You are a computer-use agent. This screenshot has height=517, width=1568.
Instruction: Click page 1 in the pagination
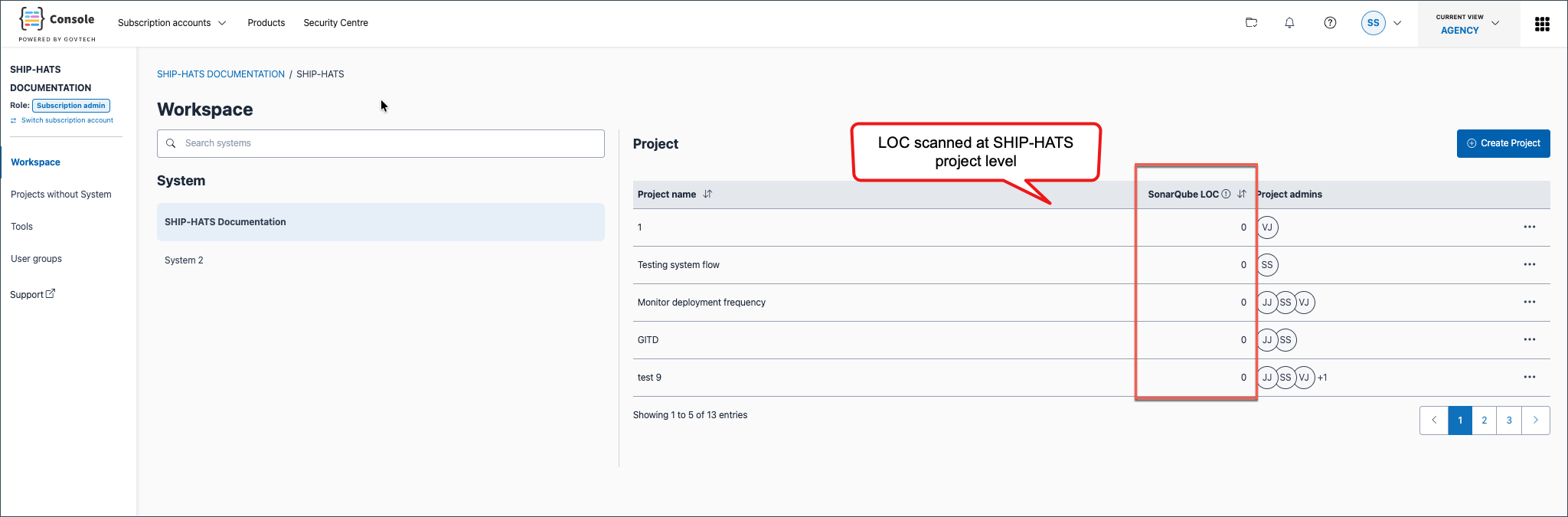coord(1460,420)
